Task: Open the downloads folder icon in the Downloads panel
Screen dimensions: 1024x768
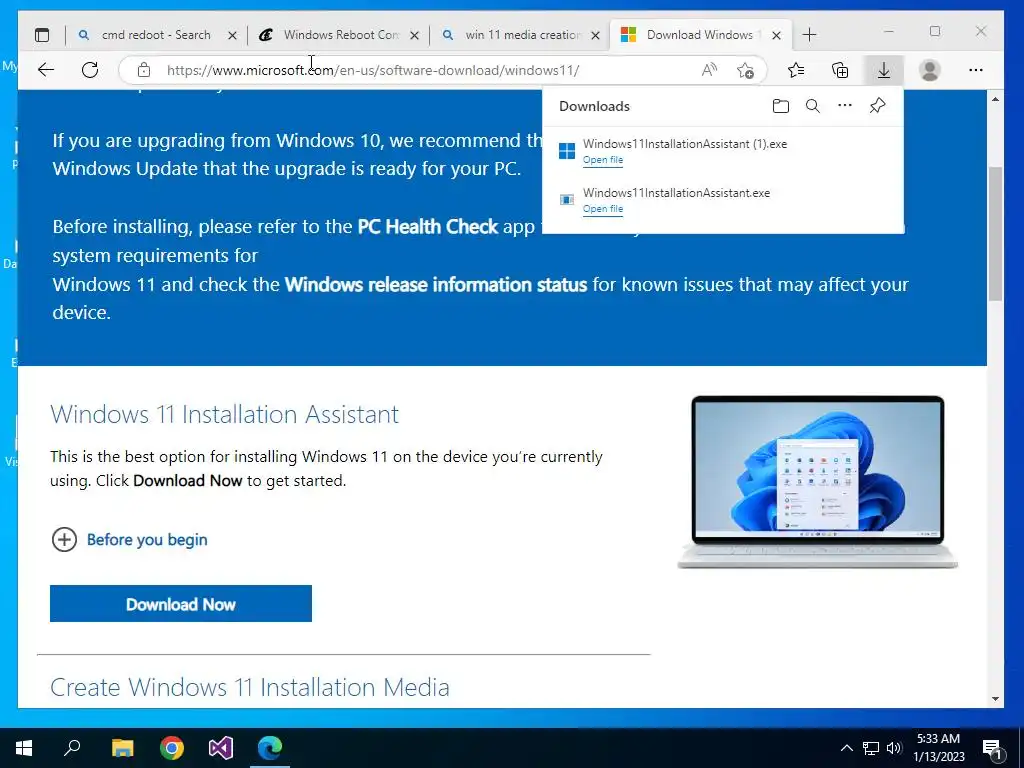Action: click(x=780, y=106)
